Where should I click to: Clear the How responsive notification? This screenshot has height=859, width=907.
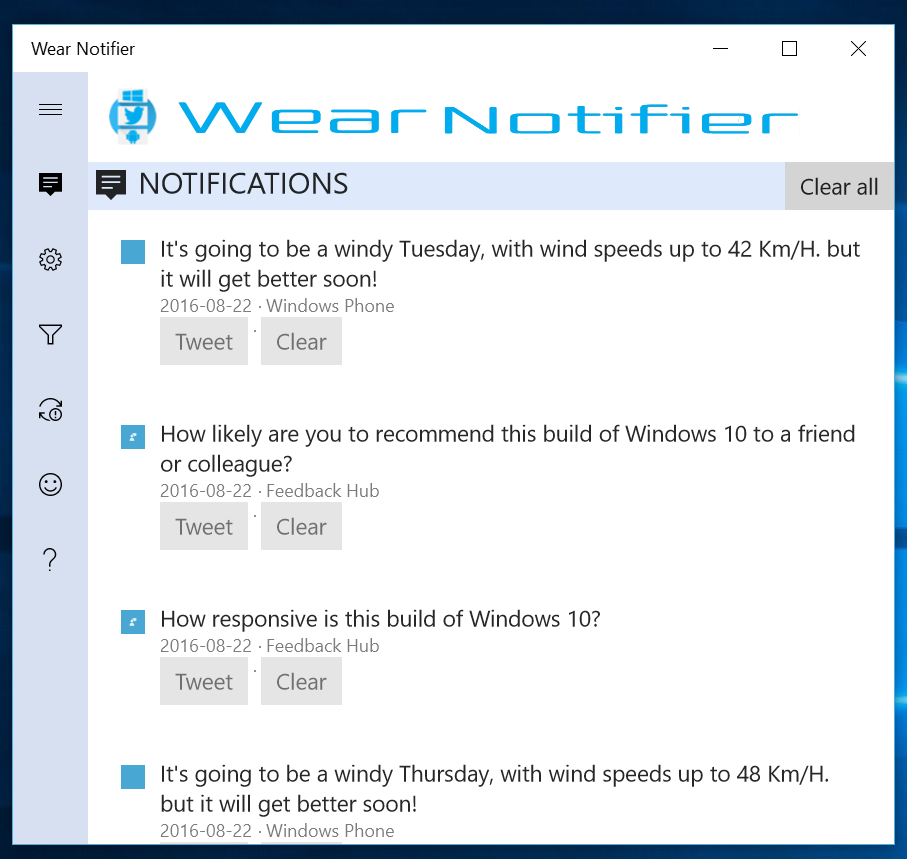(301, 681)
